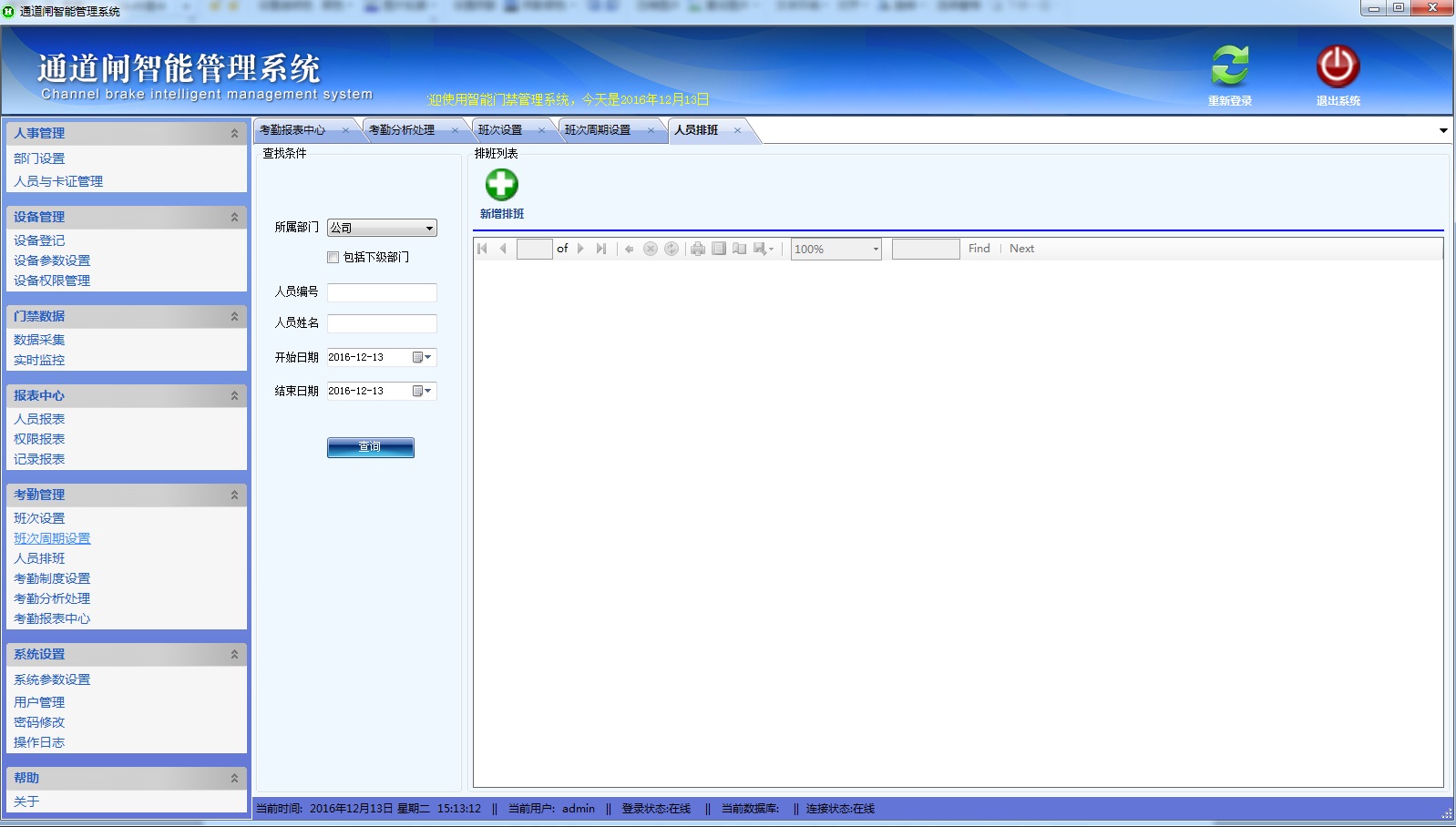This screenshot has height=827, width=1456.
Task: Open the 所属部门 dropdown
Action: (429, 228)
